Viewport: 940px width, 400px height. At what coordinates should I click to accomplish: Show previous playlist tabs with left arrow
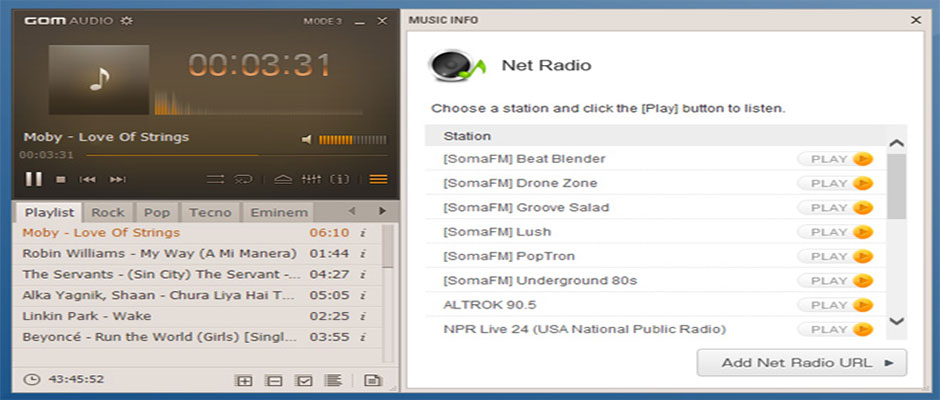click(x=352, y=210)
